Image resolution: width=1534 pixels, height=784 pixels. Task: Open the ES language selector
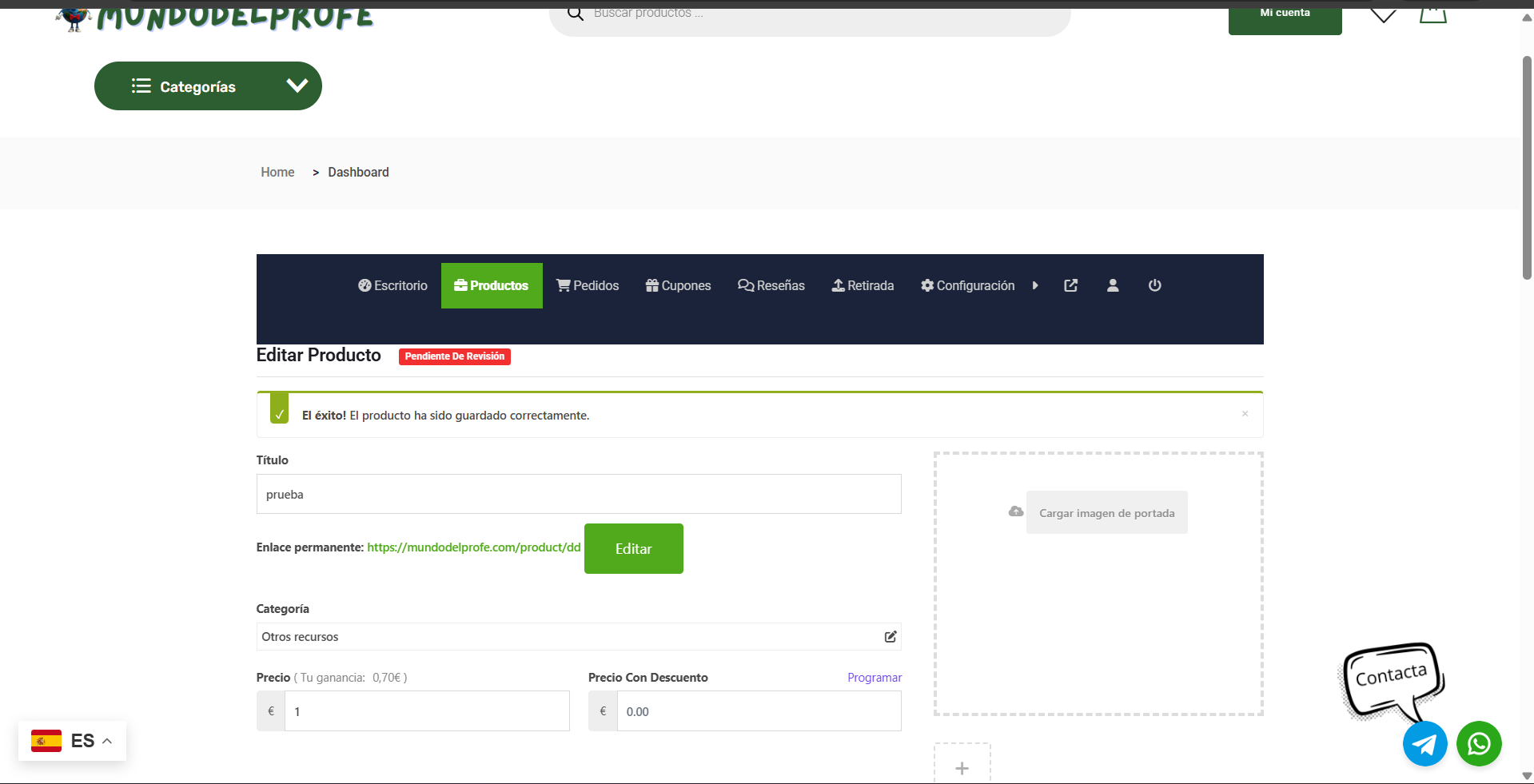point(72,741)
